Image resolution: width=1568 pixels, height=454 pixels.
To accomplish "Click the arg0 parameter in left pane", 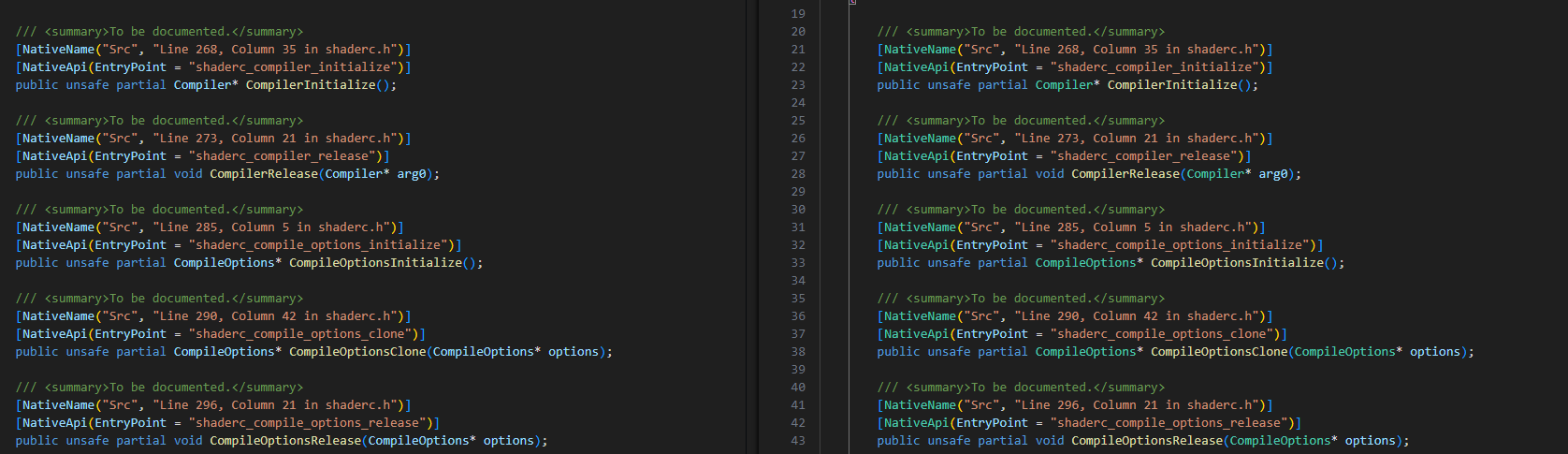I will 412,174.
